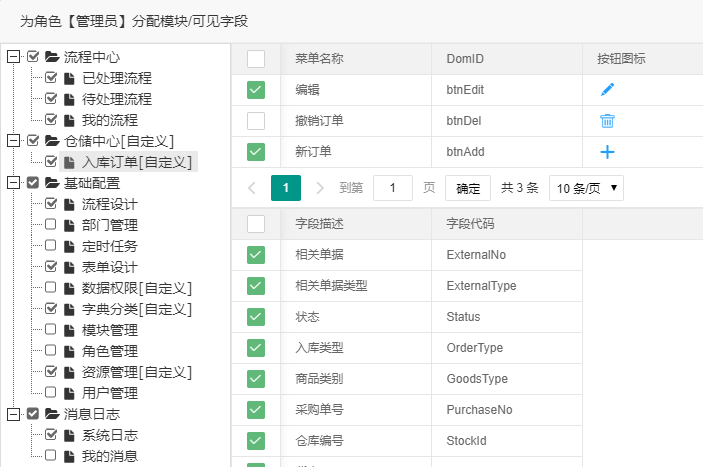This screenshot has width=703, height=467.
Task: Click the pencil edit icon for btnEdit
Action: click(x=607, y=90)
